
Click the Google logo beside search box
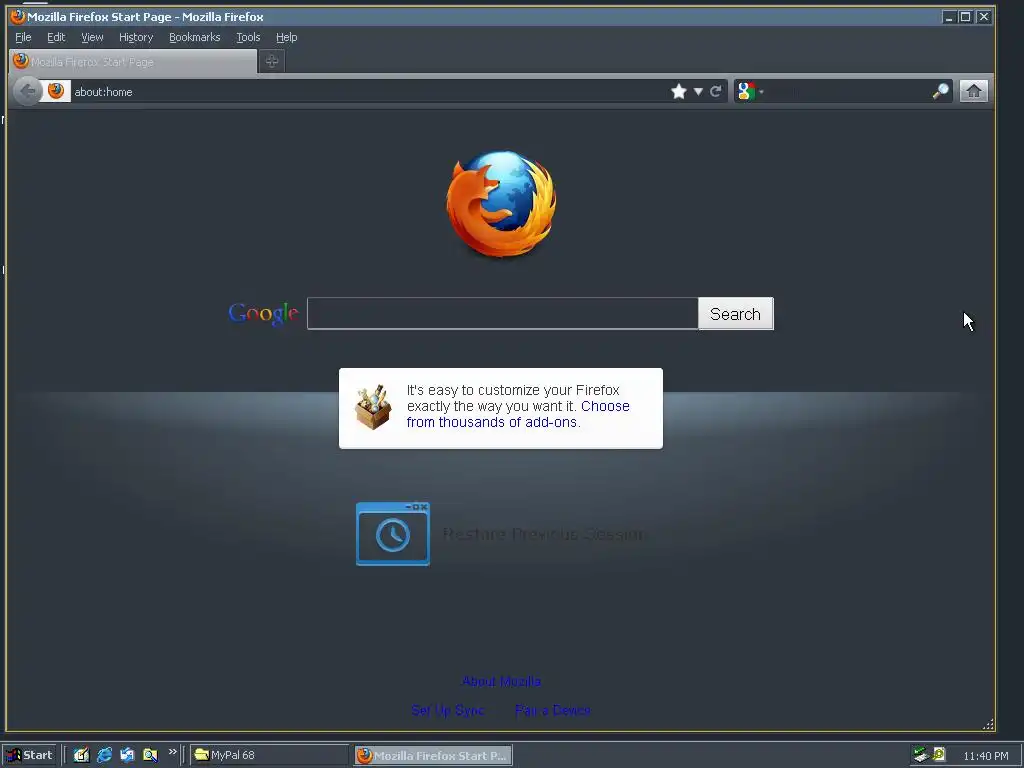pyautogui.click(x=263, y=314)
